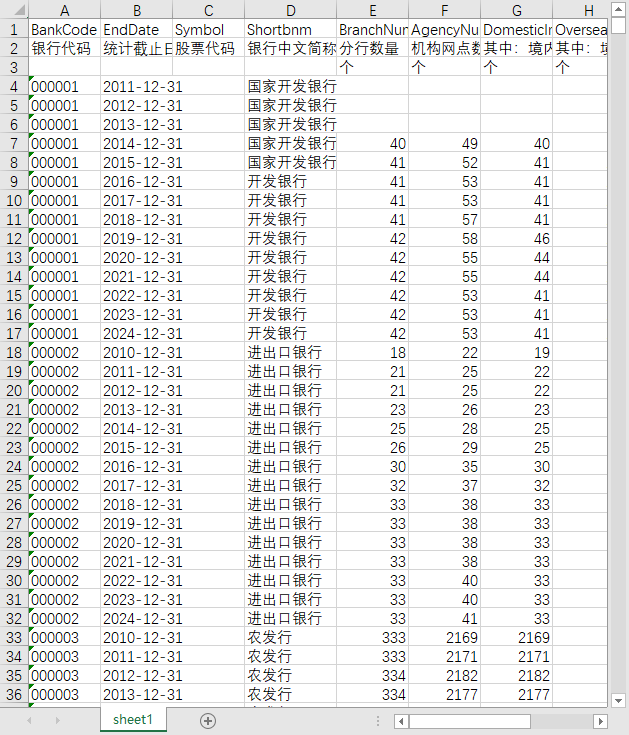629x735 pixels.
Task: Select column D header
Action: pos(291,10)
